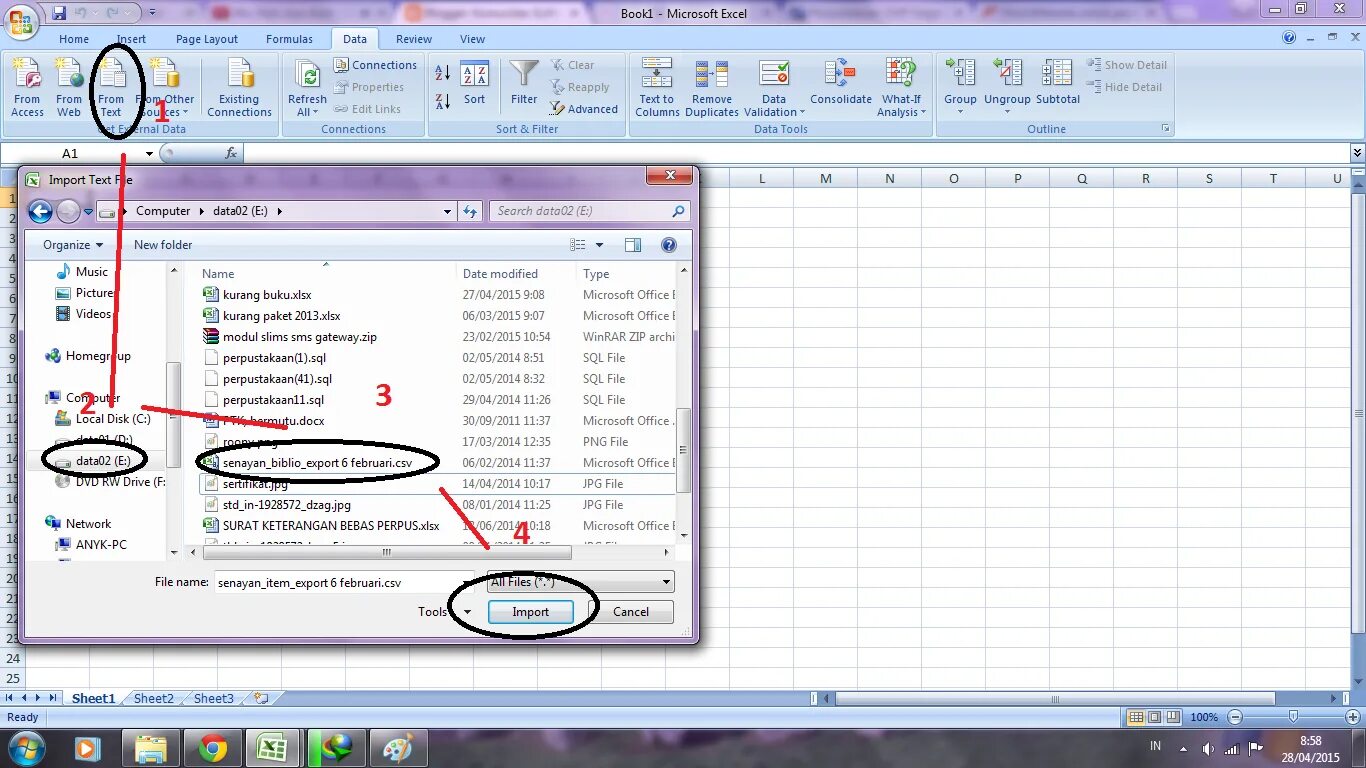Open the Sort dialog button
1366x768 pixels.
pyautogui.click(x=475, y=85)
